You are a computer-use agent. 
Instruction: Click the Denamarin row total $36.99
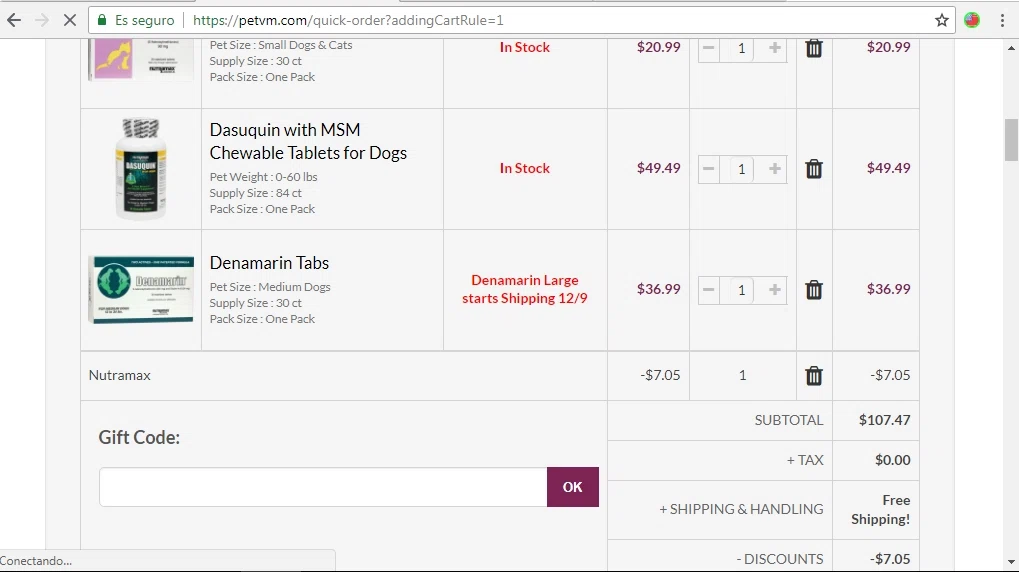pos(888,289)
